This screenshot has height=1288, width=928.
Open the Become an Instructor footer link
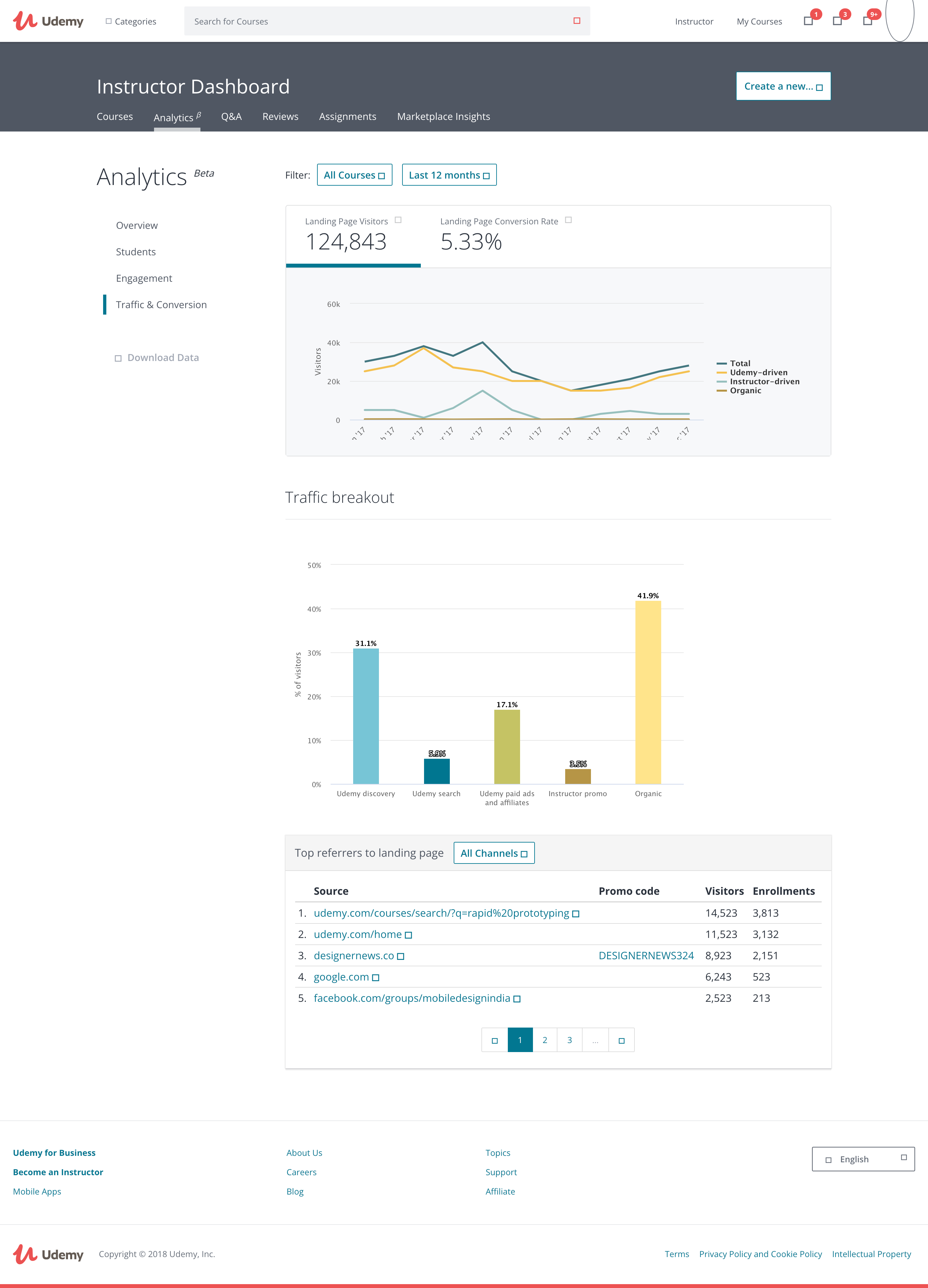[x=58, y=1172]
